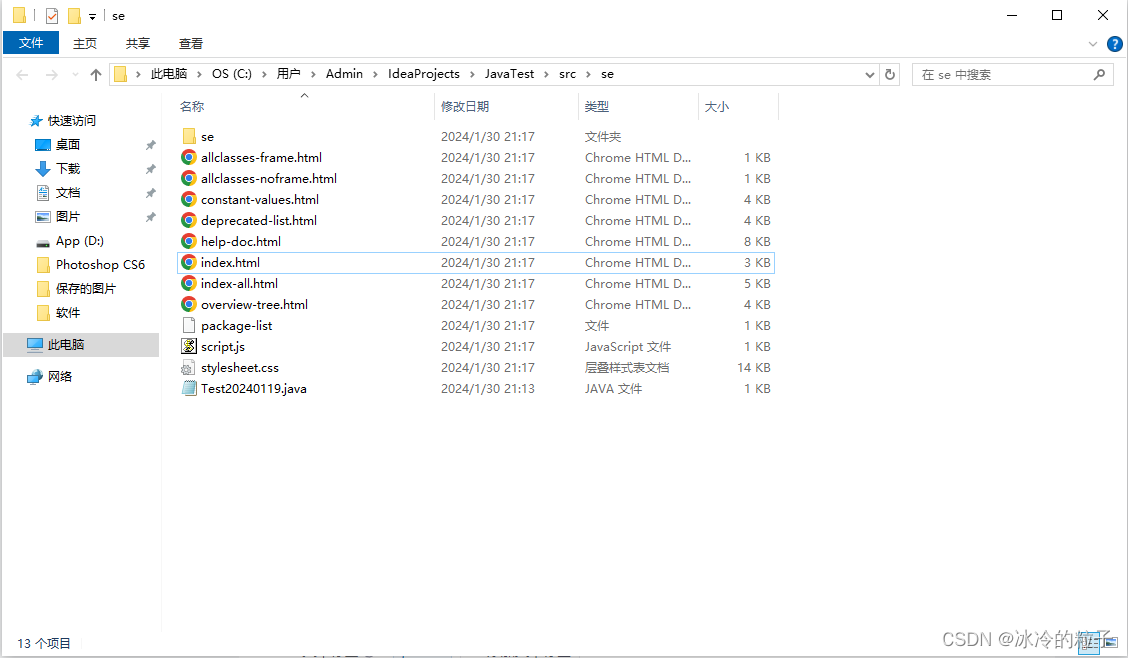Open the address bar history dropdown
Image resolution: width=1128 pixels, height=658 pixels.
click(x=868, y=74)
